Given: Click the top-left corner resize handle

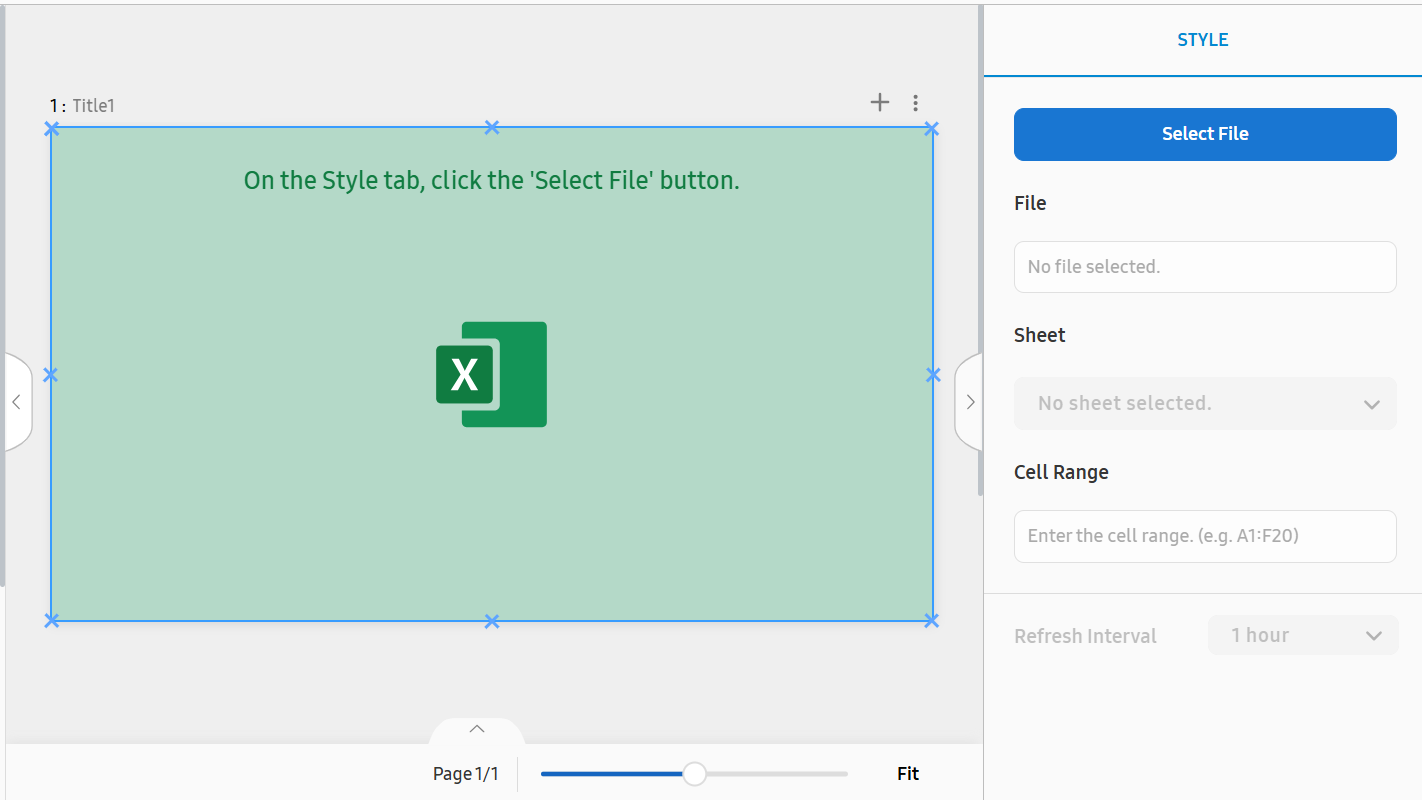Looking at the screenshot, I should pyautogui.click(x=52, y=128).
